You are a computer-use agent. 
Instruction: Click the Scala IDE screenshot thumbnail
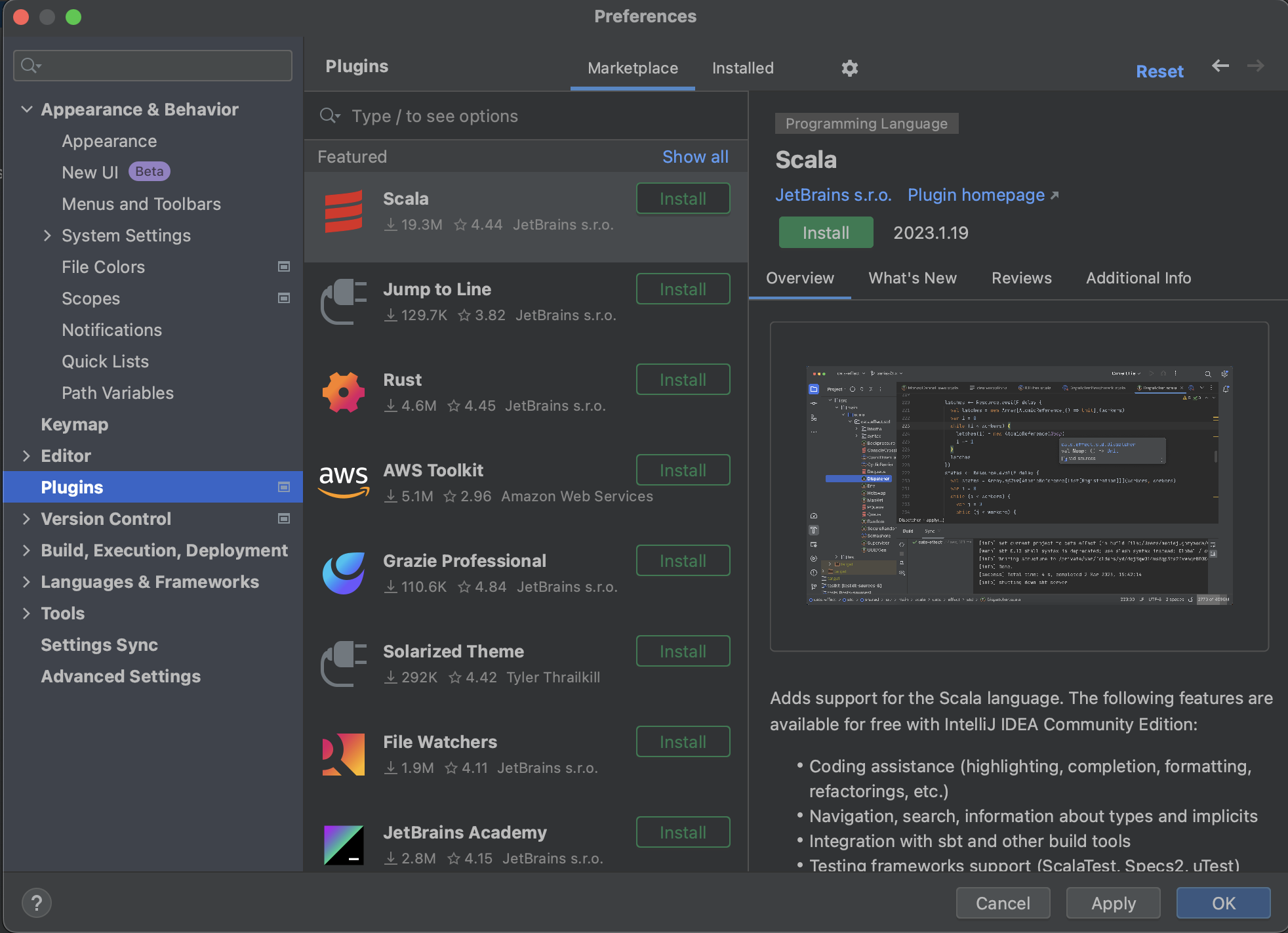click(1018, 486)
